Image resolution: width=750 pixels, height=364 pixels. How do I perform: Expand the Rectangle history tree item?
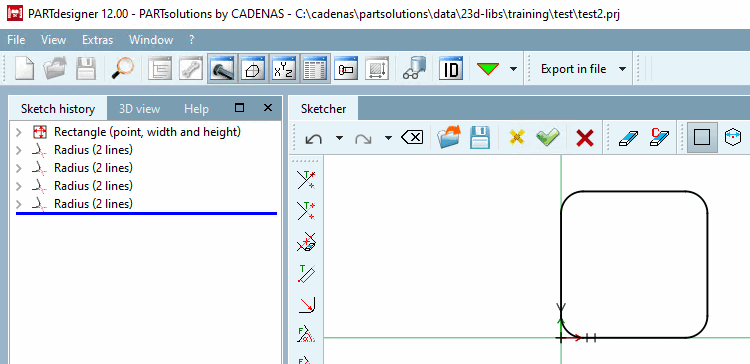(19, 132)
